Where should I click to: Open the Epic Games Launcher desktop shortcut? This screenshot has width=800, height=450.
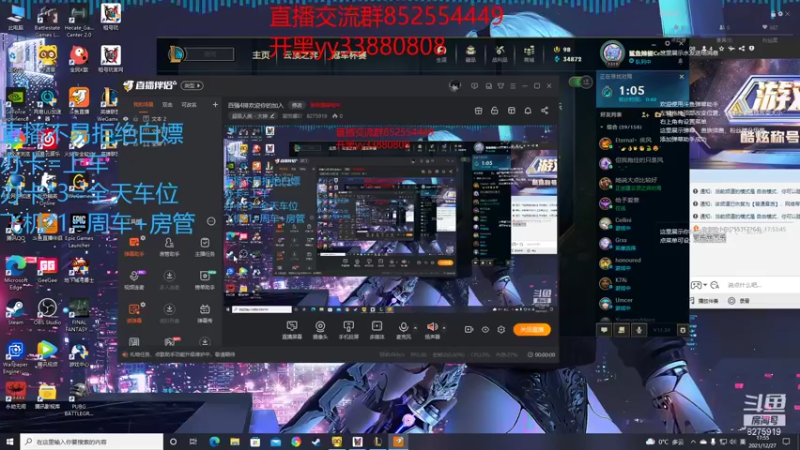tap(79, 230)
